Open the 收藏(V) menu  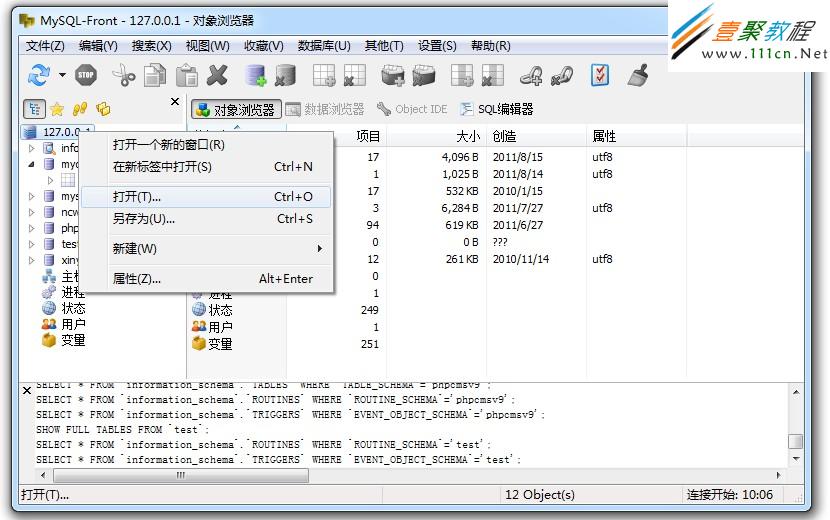(264, 46)
